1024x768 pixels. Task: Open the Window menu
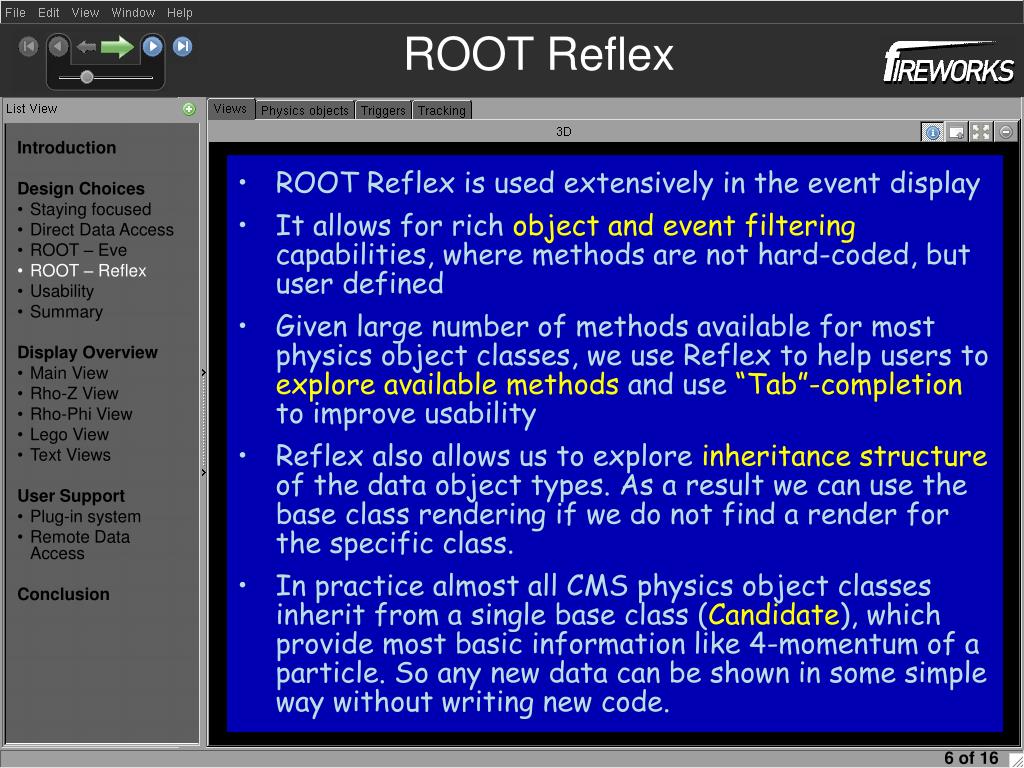coord(133,12)
